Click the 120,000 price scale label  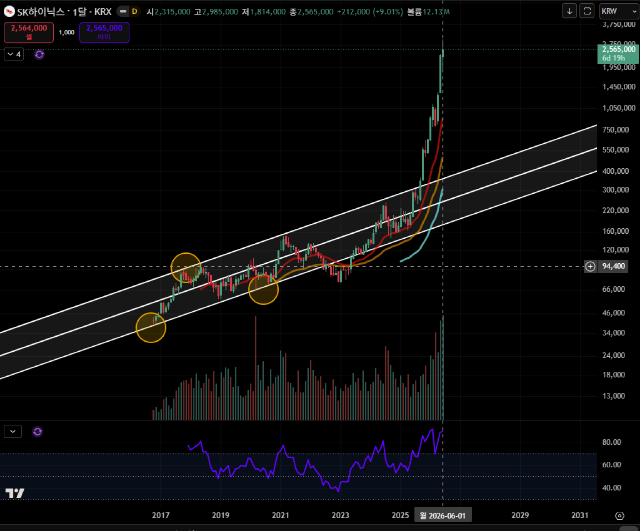pyautogui.click(x=616, y=250)
